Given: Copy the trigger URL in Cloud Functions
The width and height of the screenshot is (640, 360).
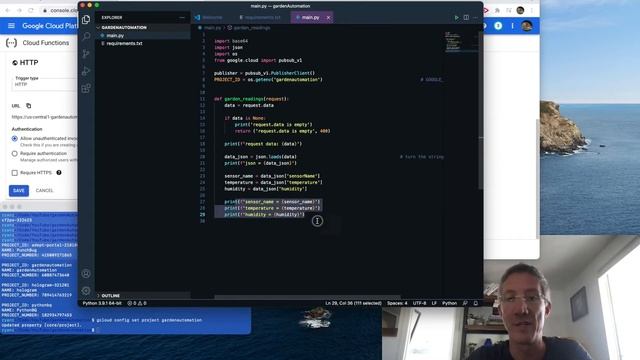Looking at the screenshot, I should coord(29,106).
